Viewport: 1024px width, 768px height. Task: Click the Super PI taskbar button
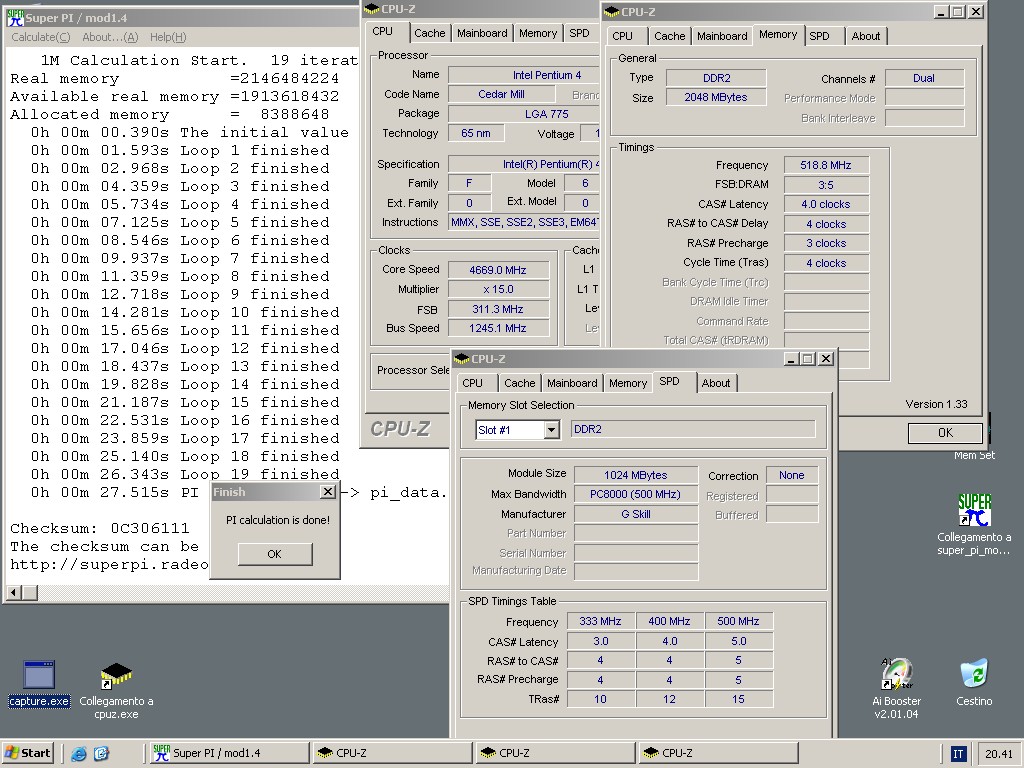click(x=228, y=753)
